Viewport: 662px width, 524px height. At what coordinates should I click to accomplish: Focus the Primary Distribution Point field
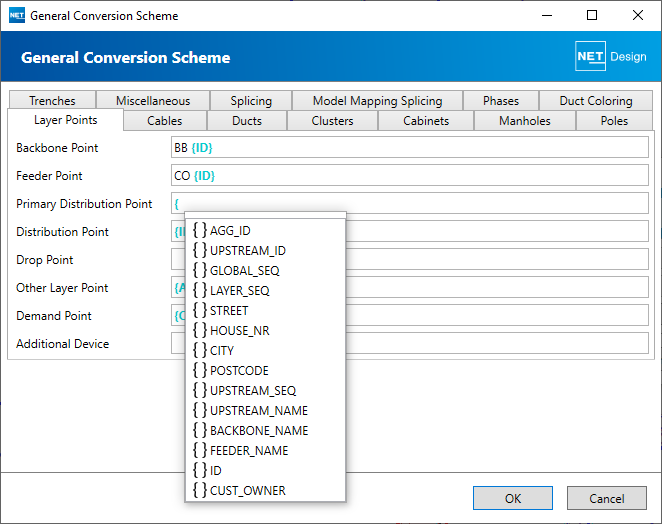410,203
